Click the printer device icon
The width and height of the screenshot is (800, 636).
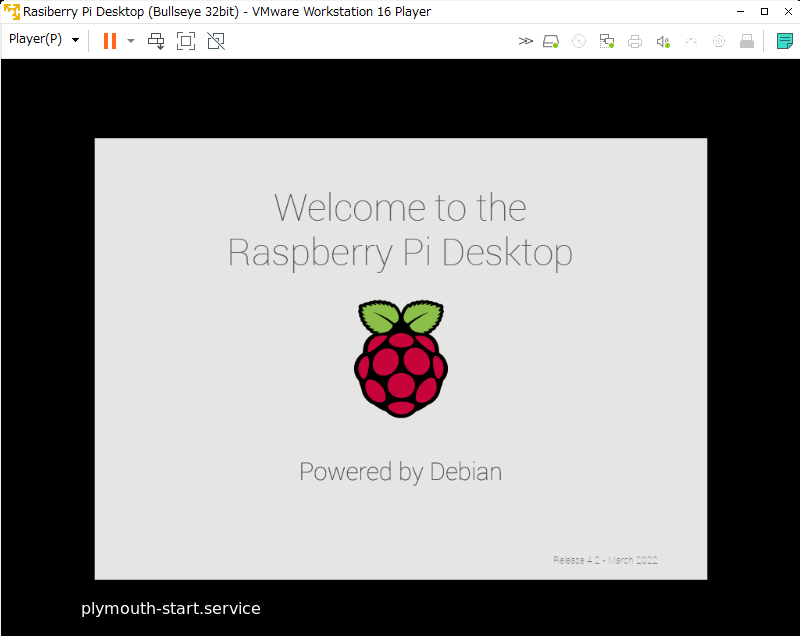pos(635,41)
